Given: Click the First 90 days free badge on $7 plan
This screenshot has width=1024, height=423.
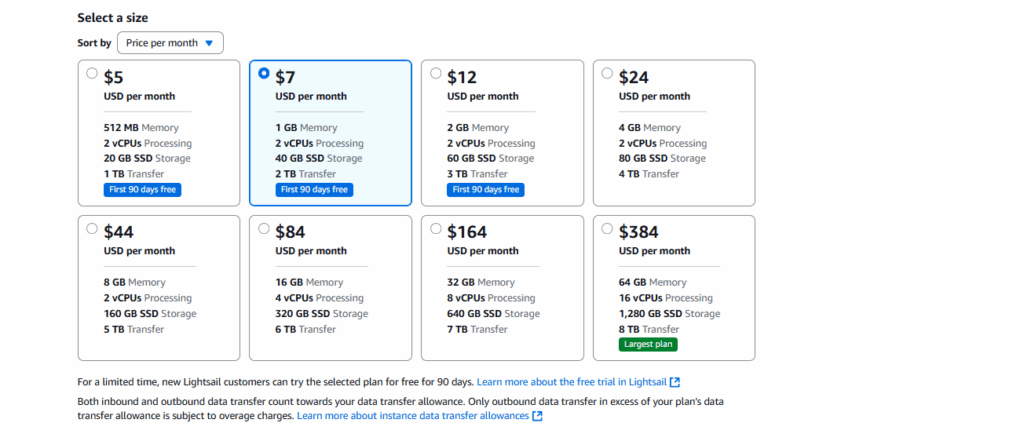Looking at the screenshot, I should pos(314,189).
